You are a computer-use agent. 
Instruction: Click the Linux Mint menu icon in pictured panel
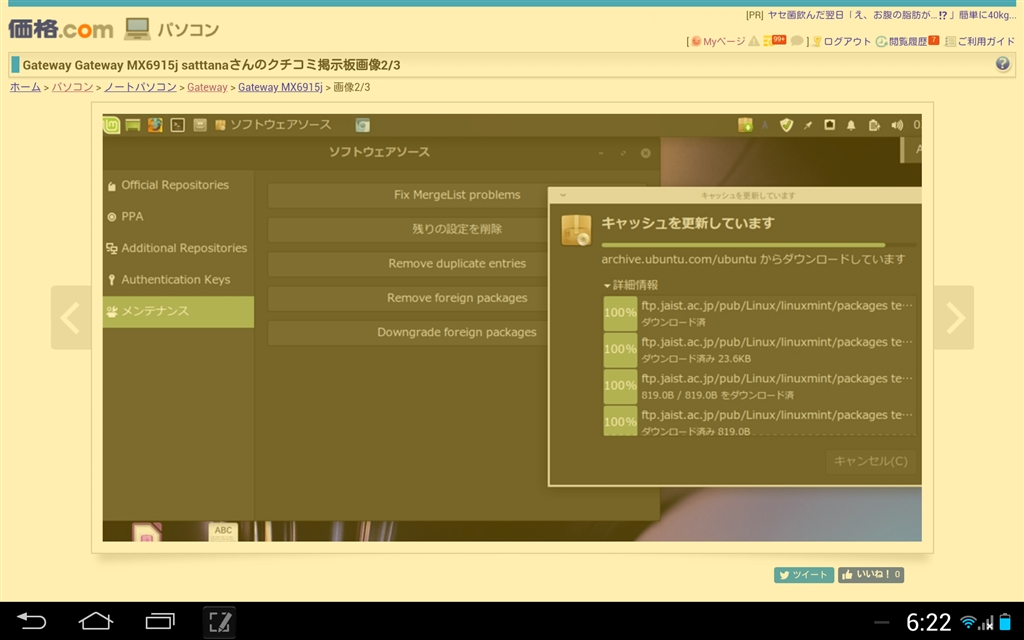(x=111, y=125)
